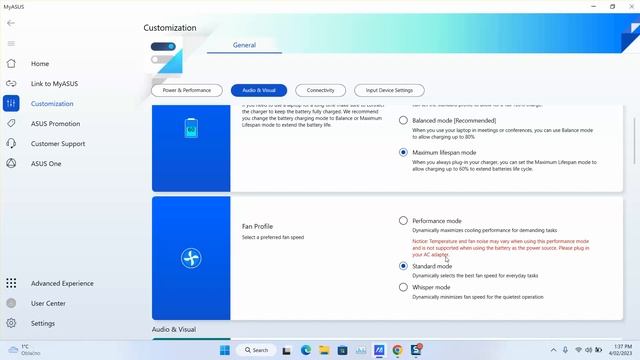Select Balanced mode battery charging
The height and width of the screenshot is (360, 640).
coord(403,120)
